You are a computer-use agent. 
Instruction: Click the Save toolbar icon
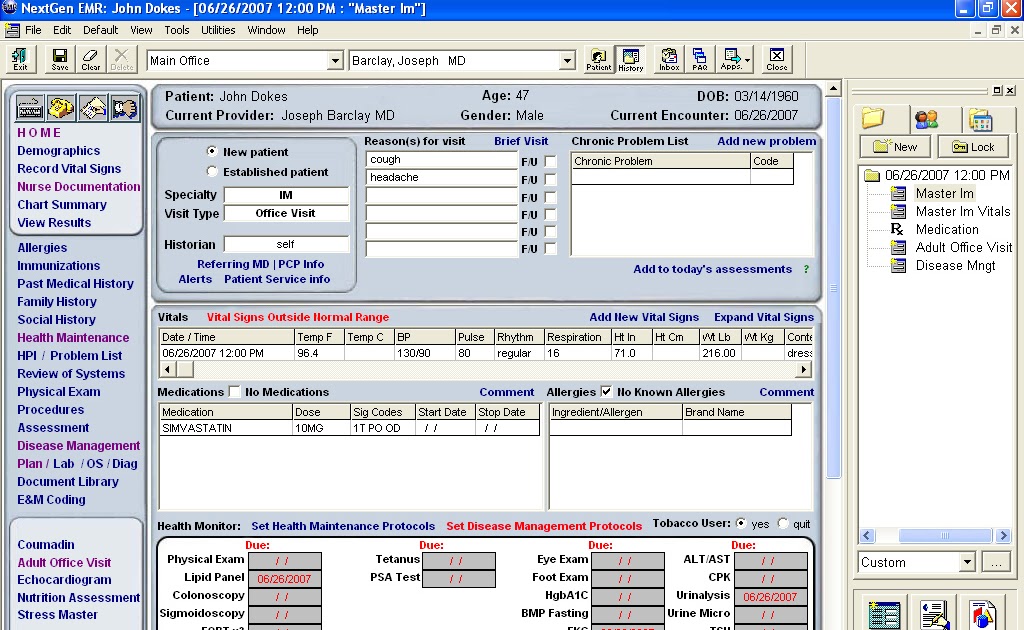click(x=60, y=59)
